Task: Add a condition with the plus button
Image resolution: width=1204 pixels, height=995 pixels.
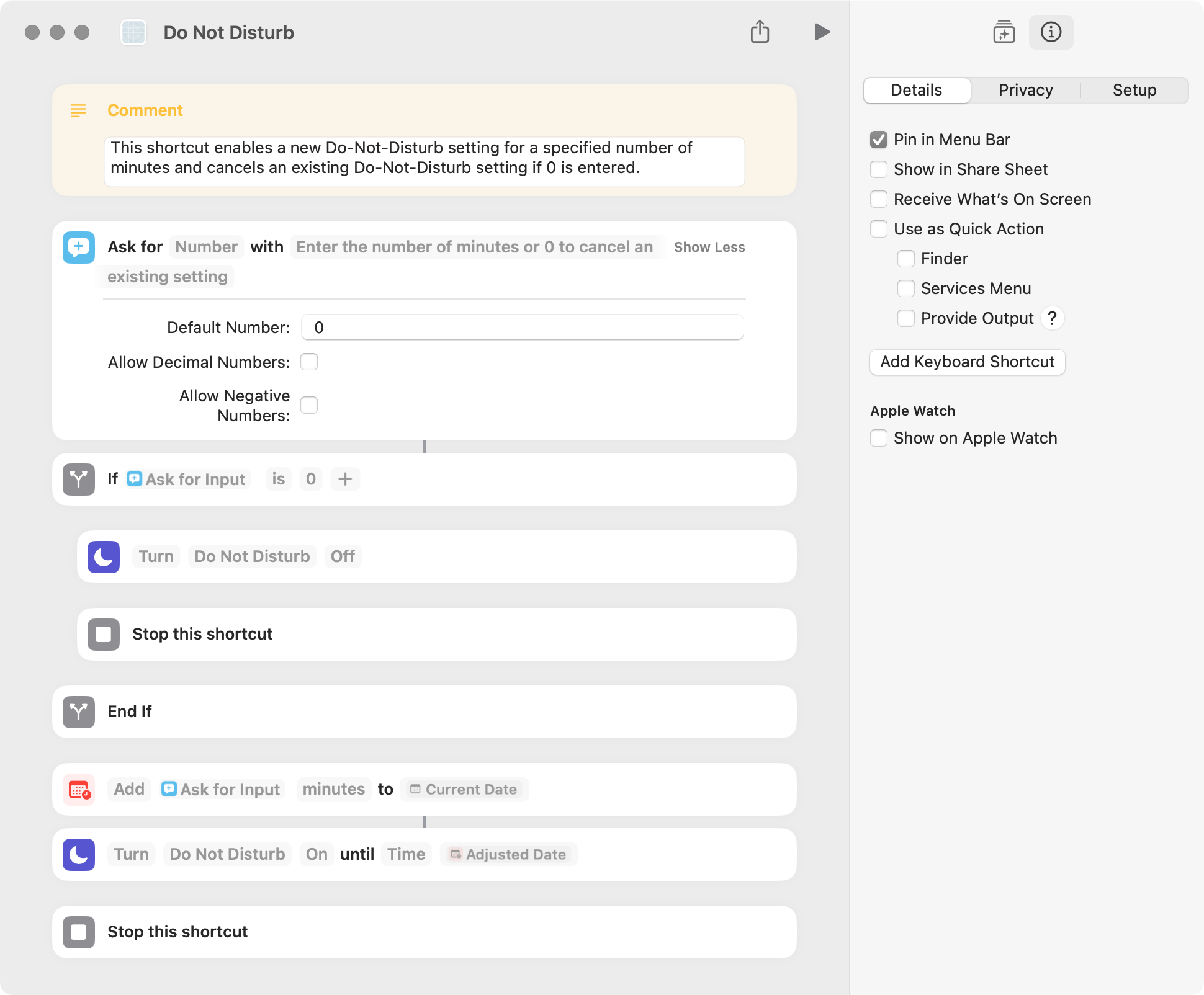Action: coord(345,479)
